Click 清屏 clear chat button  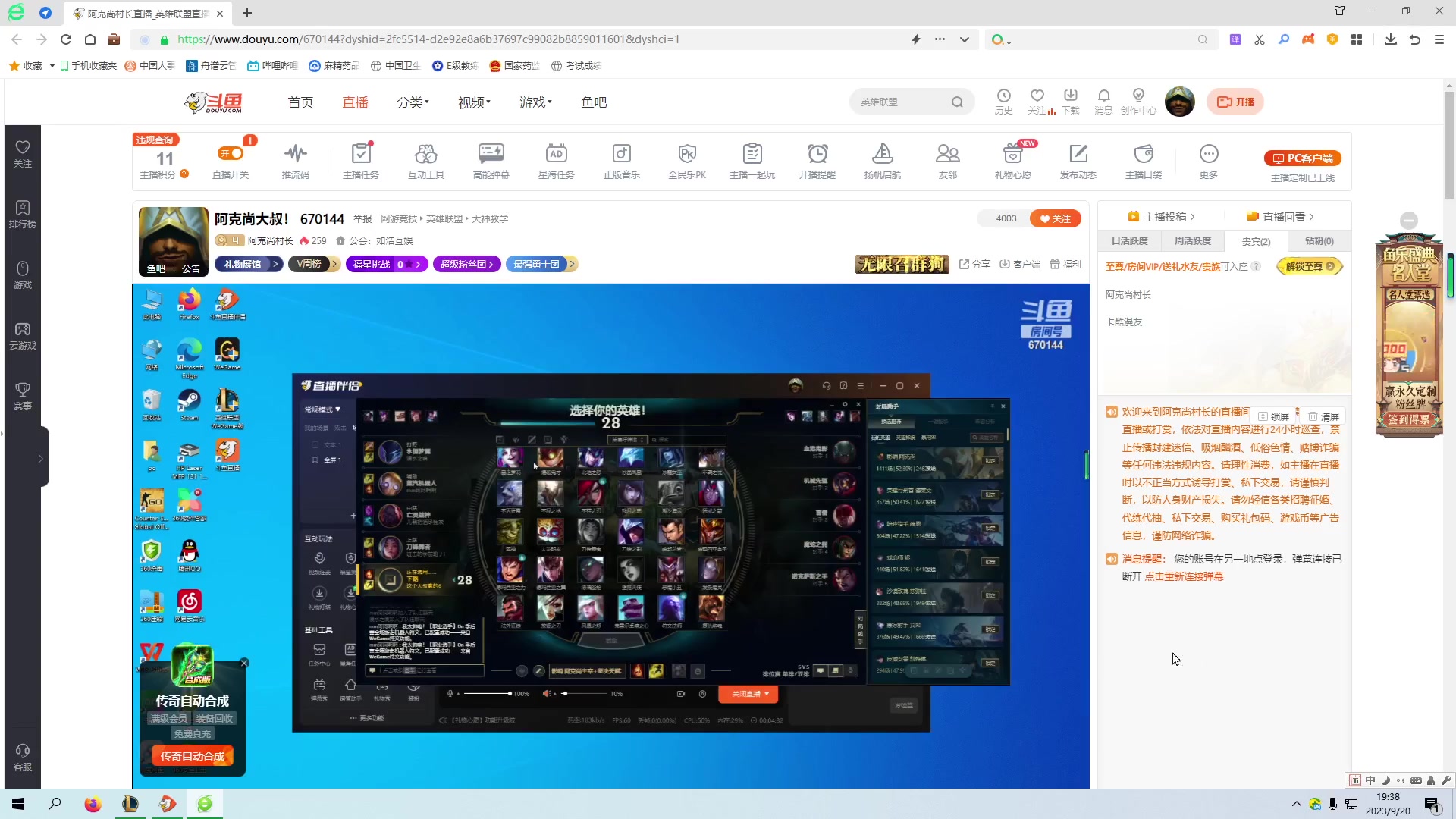click(x=1324, y=416)
